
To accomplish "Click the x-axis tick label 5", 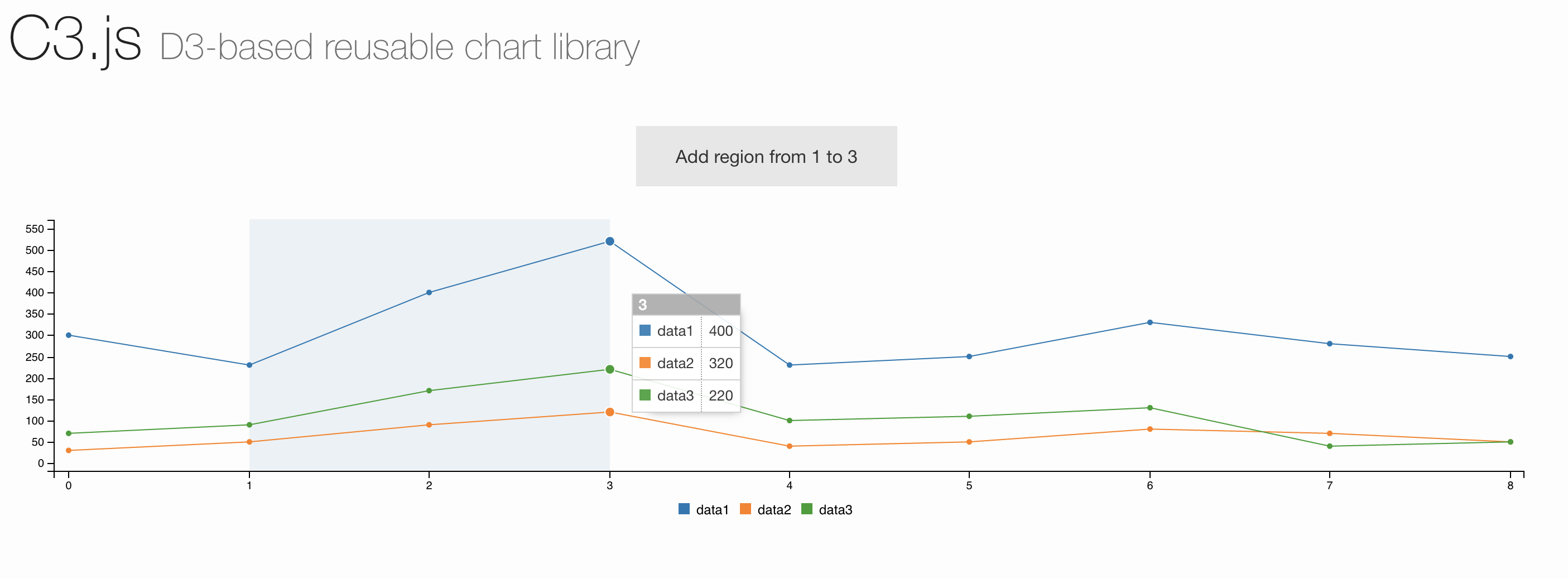I will point(969,485).
